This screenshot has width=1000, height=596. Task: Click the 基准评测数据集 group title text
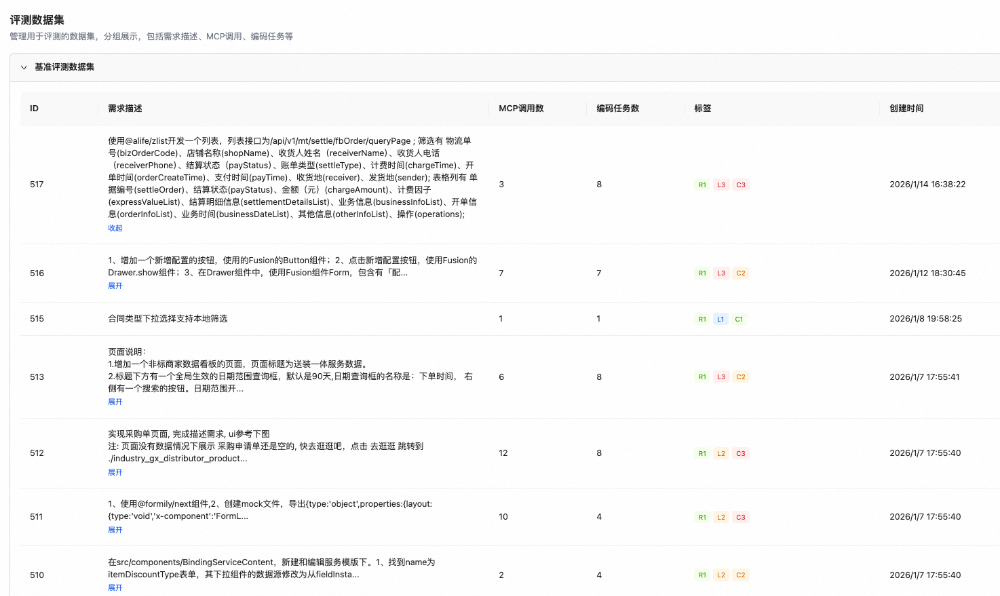pos(64,67)
